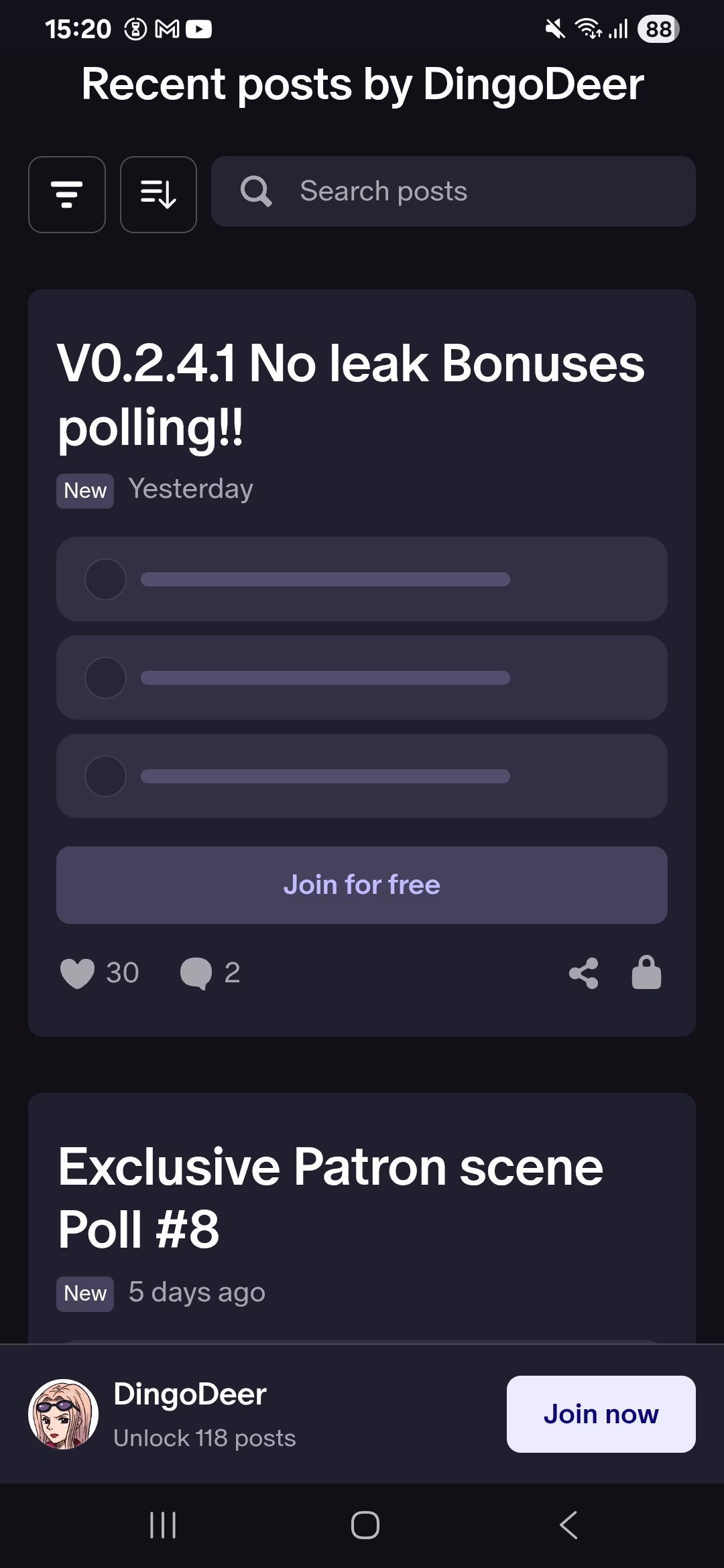
Task: Open Android recent apps button
Action: 163,1525
